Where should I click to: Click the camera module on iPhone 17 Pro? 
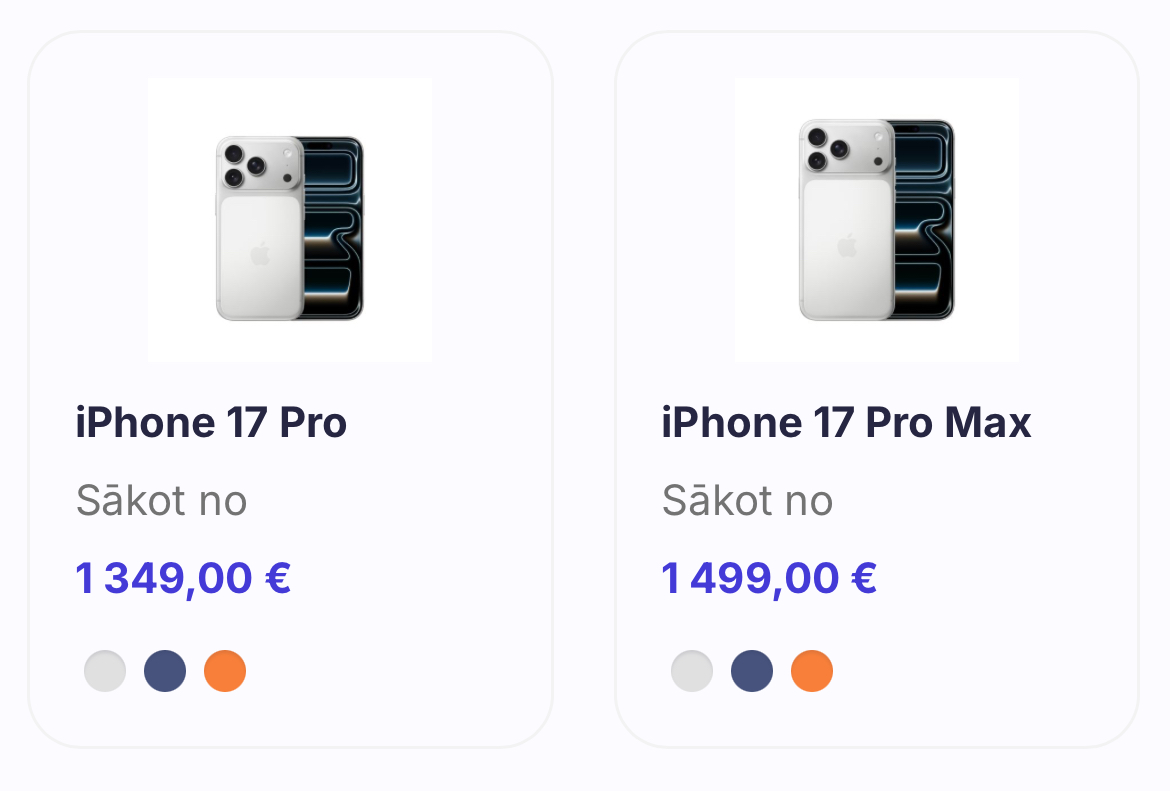(258, 165)
